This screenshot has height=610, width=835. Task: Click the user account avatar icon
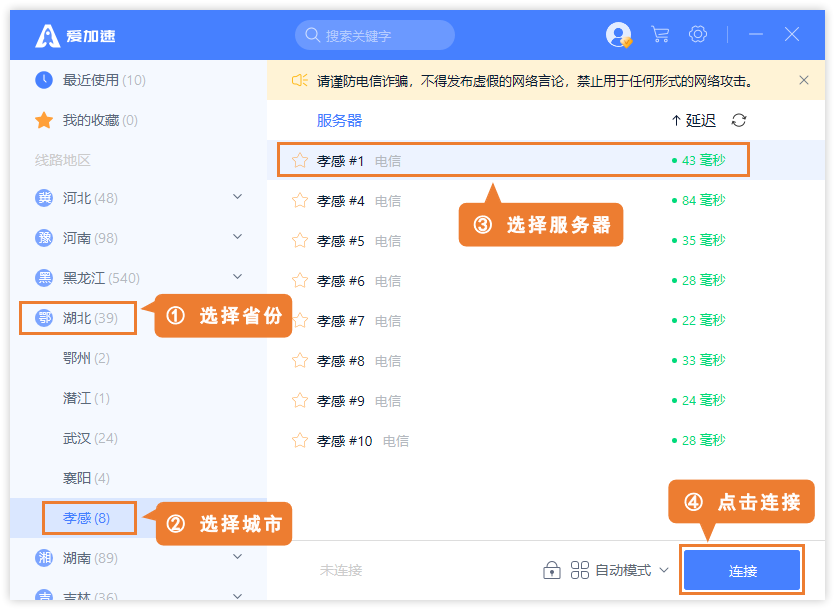(619, 35)
